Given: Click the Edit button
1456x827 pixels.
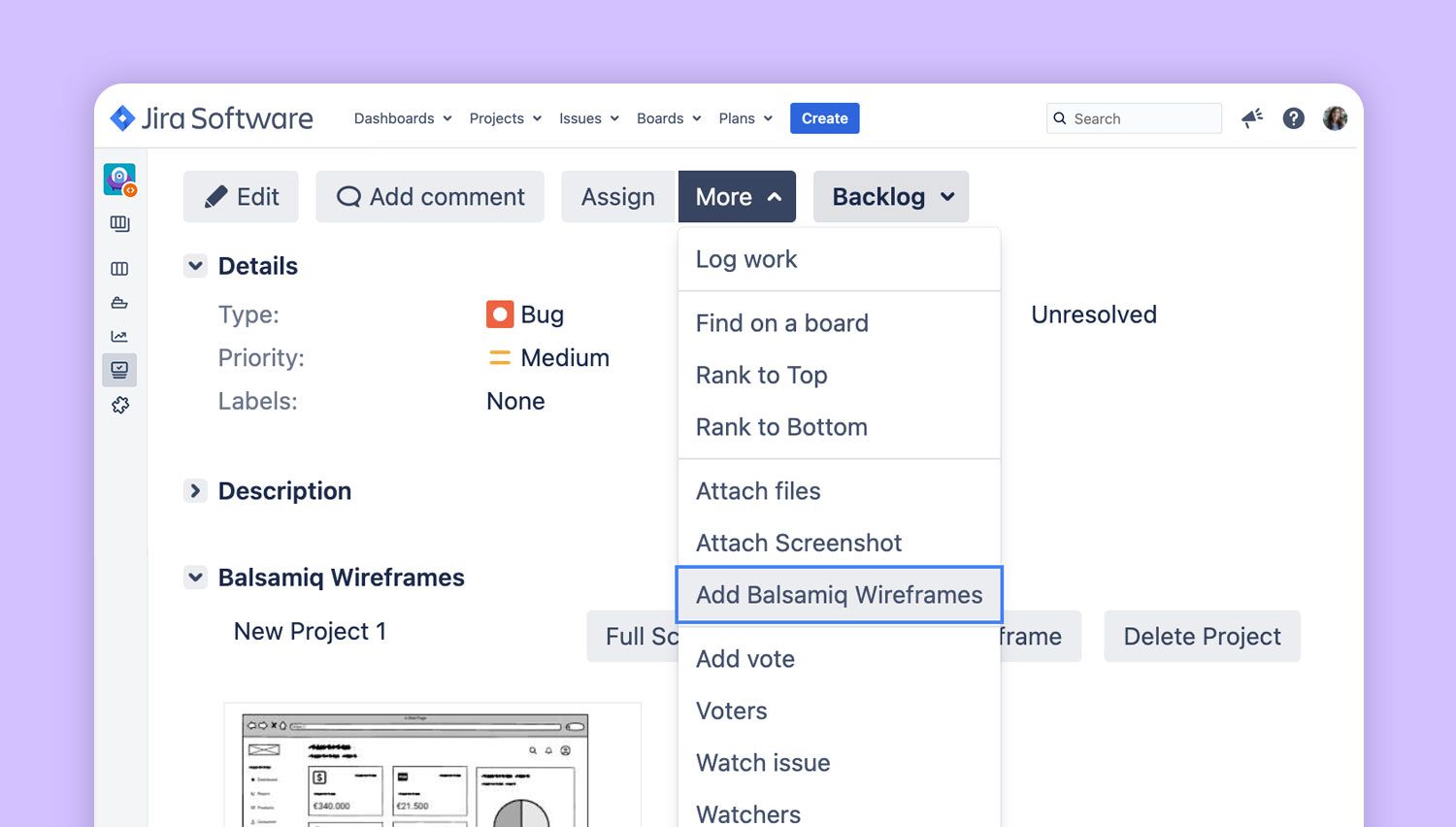Looking at the screenshot, I should [241, 197].
